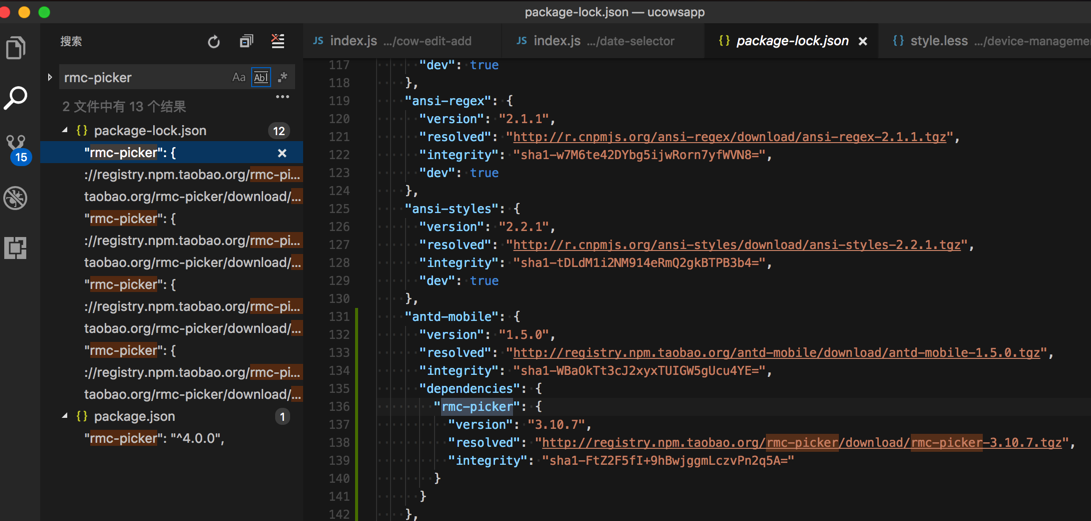Switch to index.js cow-edit-add tab

(x=401, y=41)
